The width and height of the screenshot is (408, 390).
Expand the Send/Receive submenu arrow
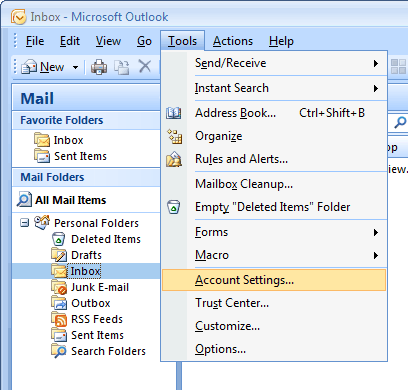376,63
